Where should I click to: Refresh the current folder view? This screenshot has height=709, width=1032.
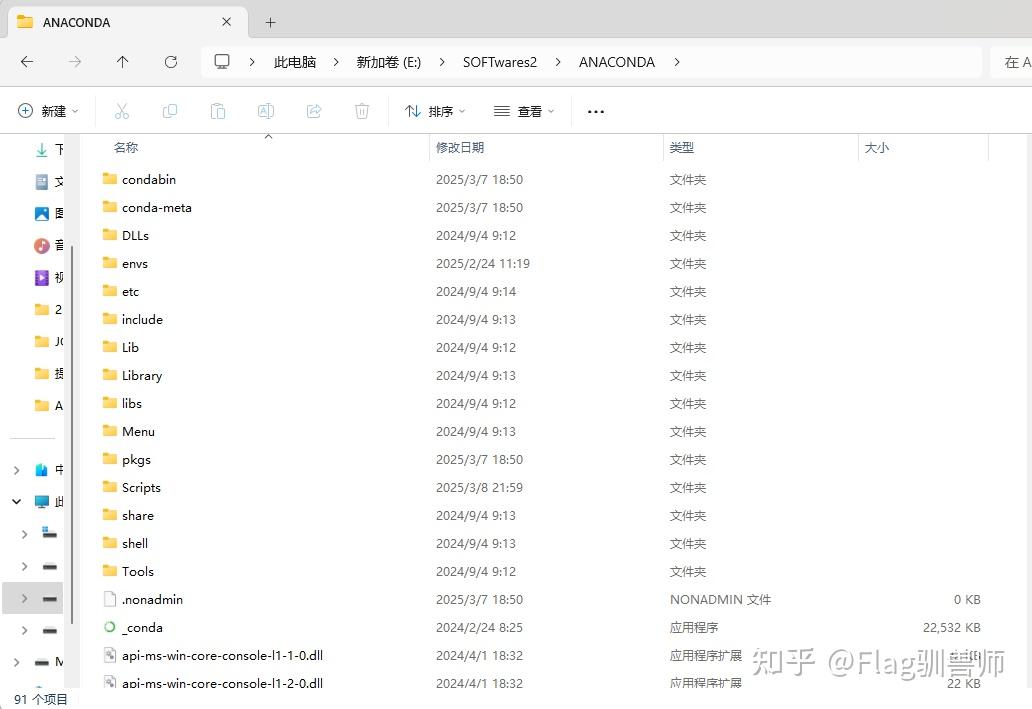(171, 62)
